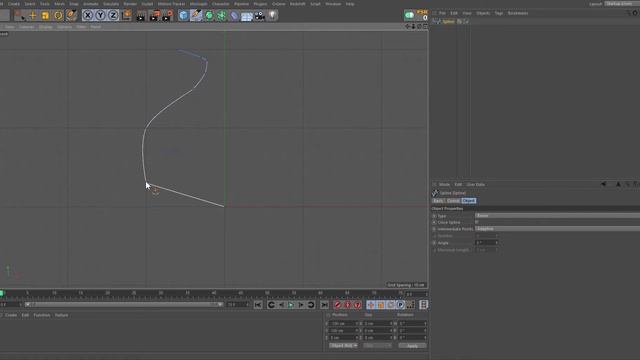Toggle Point Level Animation recording
This screenshot has height=360, width=640.
pos(410,305)
